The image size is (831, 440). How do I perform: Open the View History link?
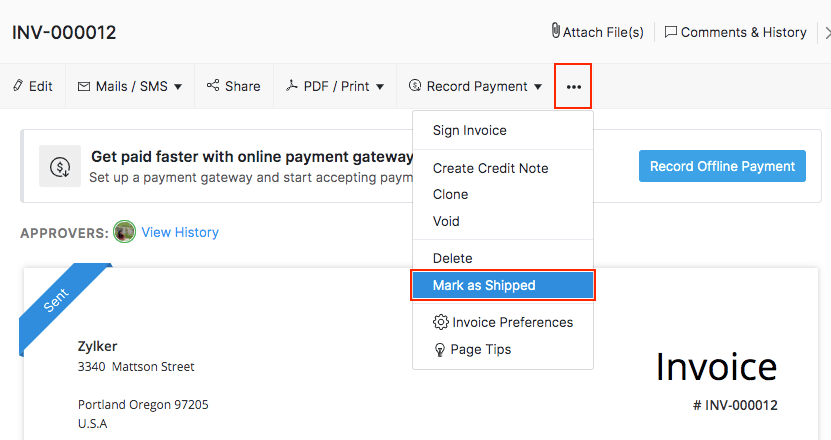pos(180,232)
